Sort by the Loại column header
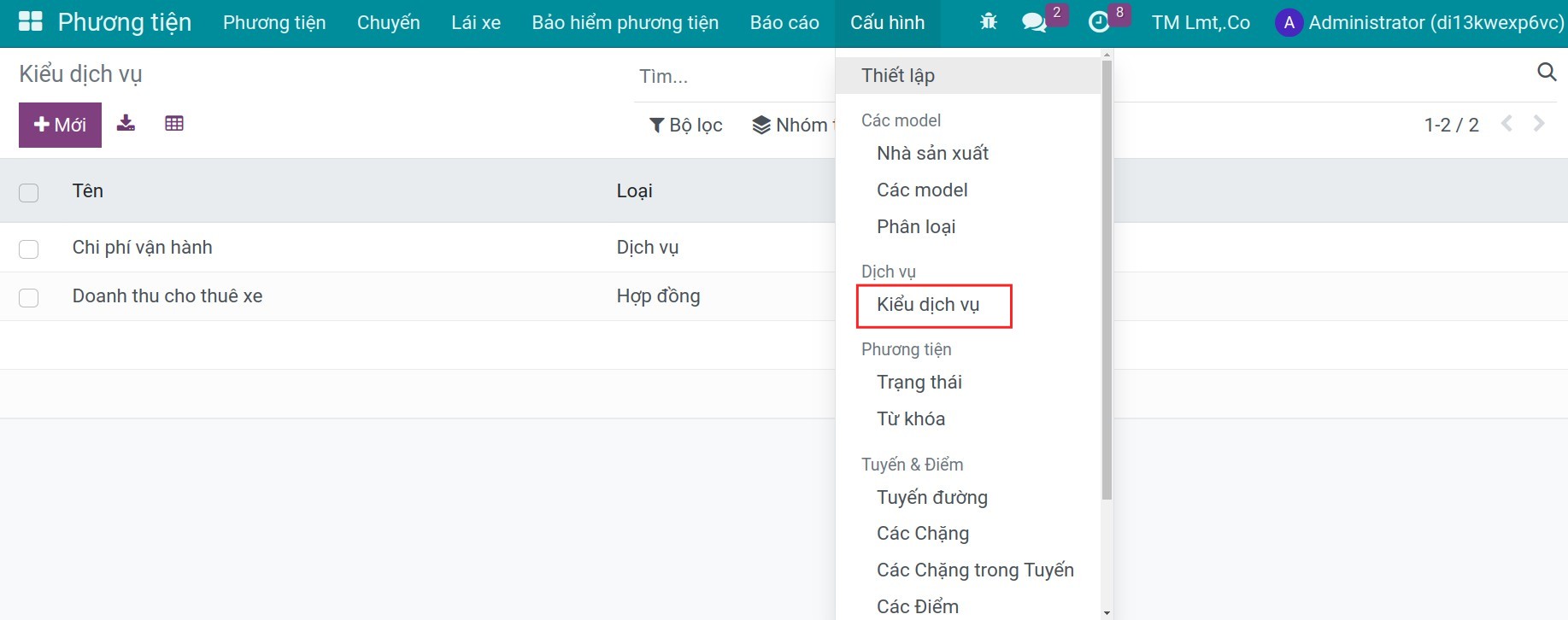The image size is (1568, 620). coord(634,190)
